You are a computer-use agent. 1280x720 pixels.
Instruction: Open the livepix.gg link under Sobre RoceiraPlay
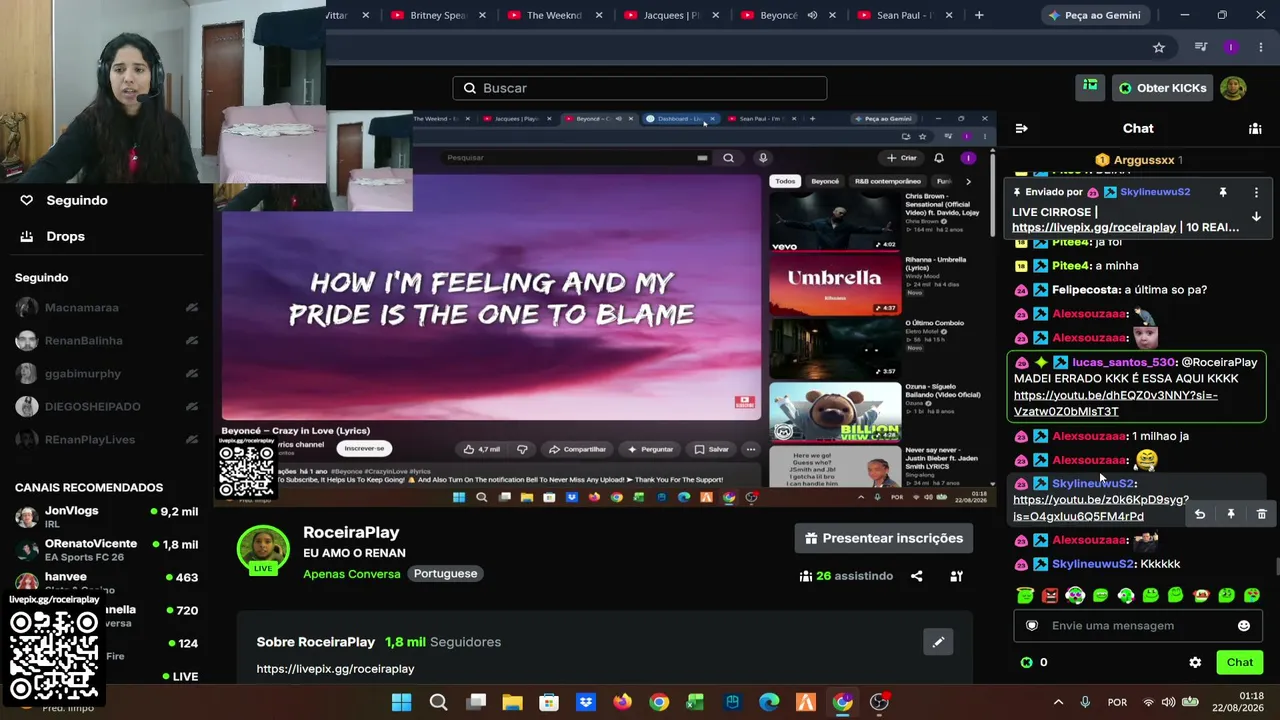click(335, 668)
